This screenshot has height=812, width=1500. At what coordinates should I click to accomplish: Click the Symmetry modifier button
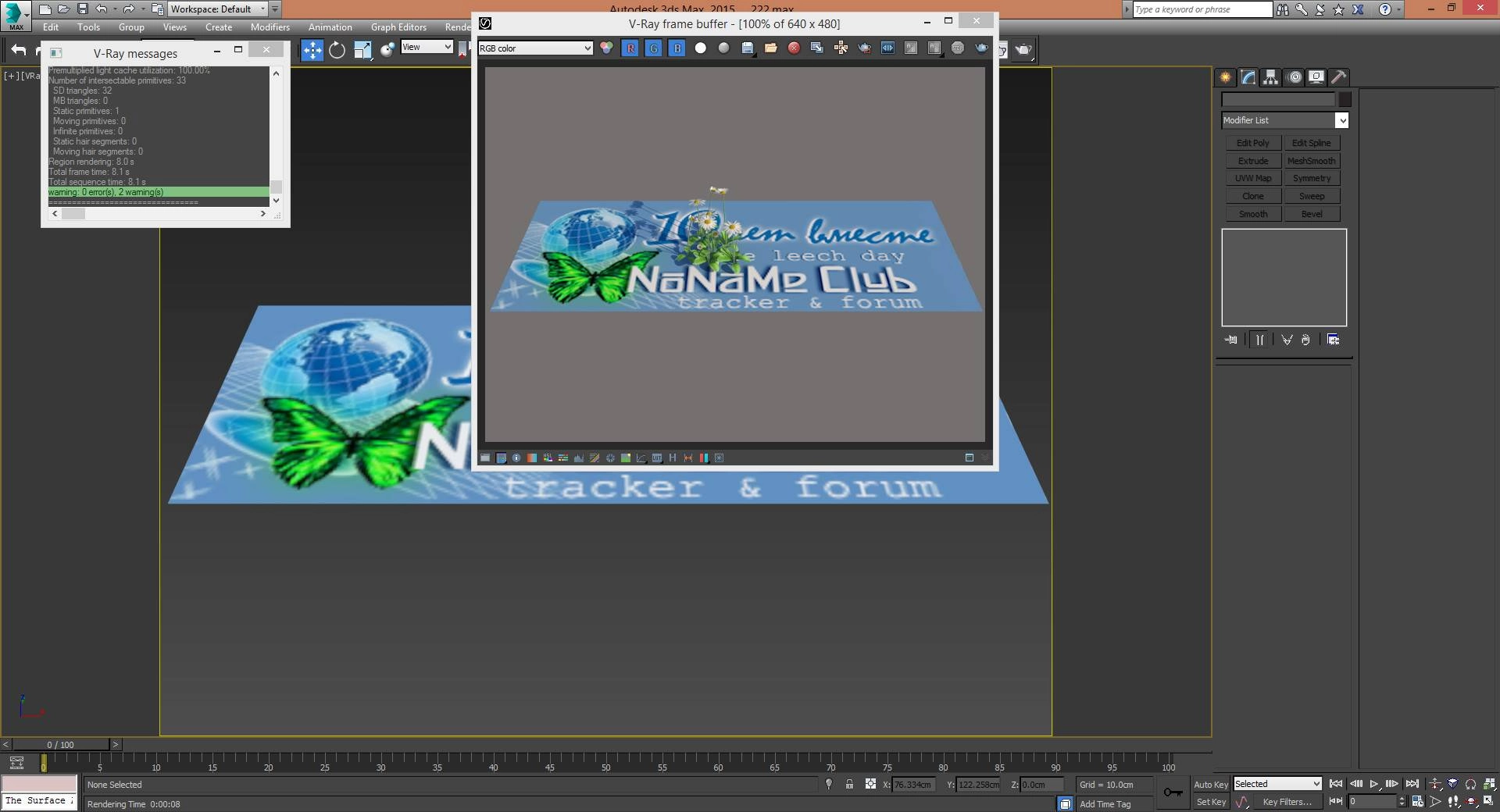coord(1312,178)
